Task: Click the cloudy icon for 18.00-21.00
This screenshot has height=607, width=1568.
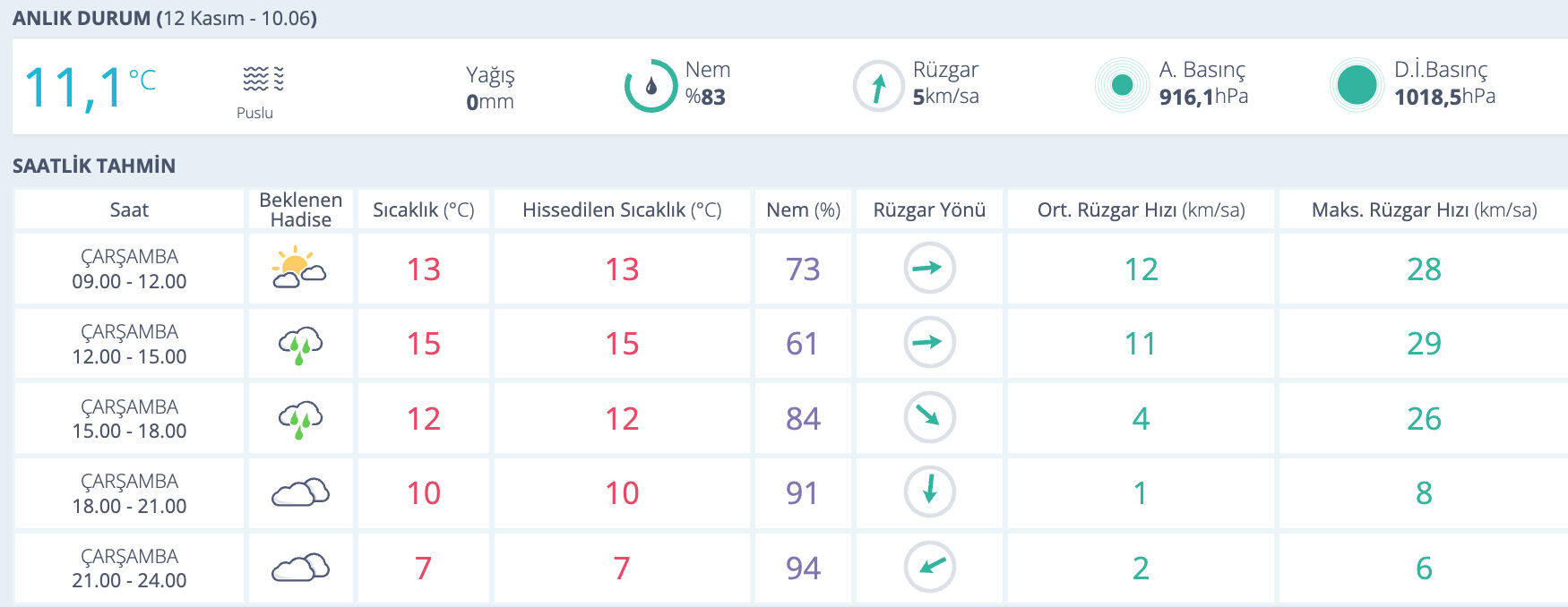Action: (x=298, y=493)
